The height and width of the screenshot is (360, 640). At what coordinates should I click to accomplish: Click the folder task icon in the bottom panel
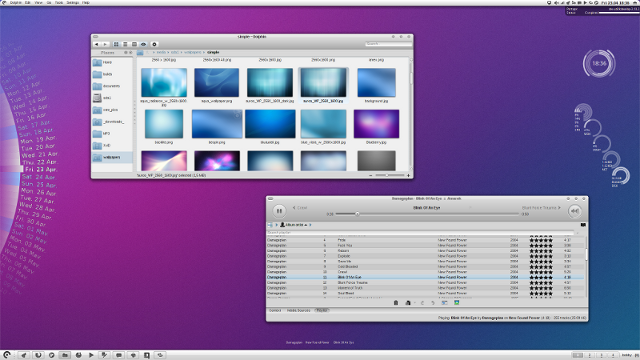[x=65, y=355]
